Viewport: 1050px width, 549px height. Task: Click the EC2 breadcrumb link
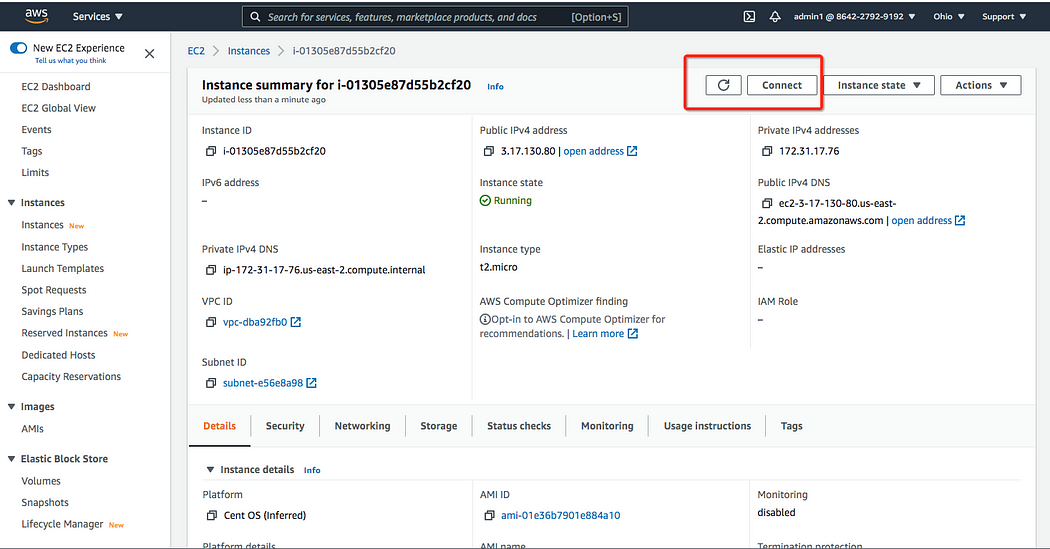(196, 51)
